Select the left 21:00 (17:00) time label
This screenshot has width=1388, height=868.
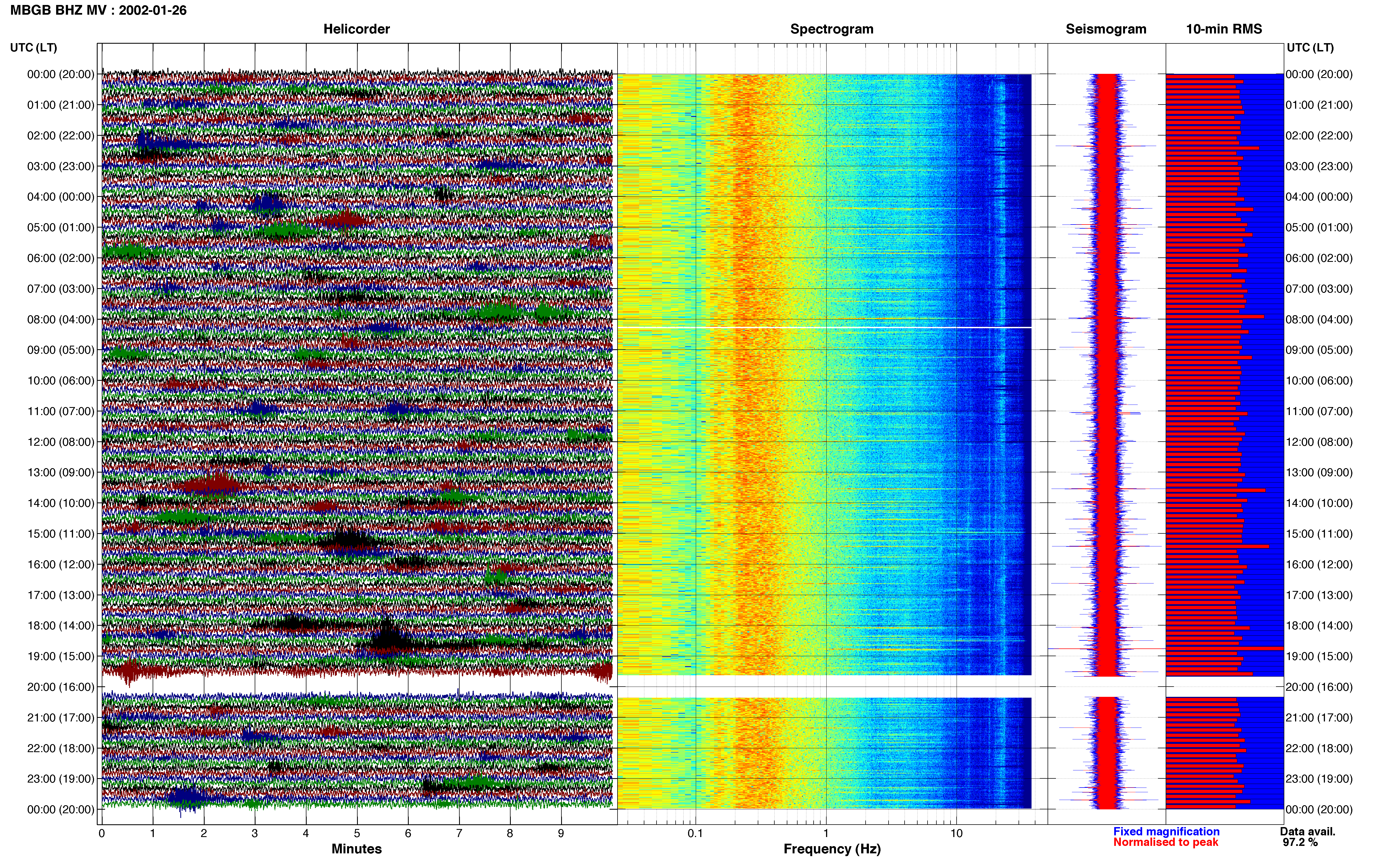click(61, 718)
